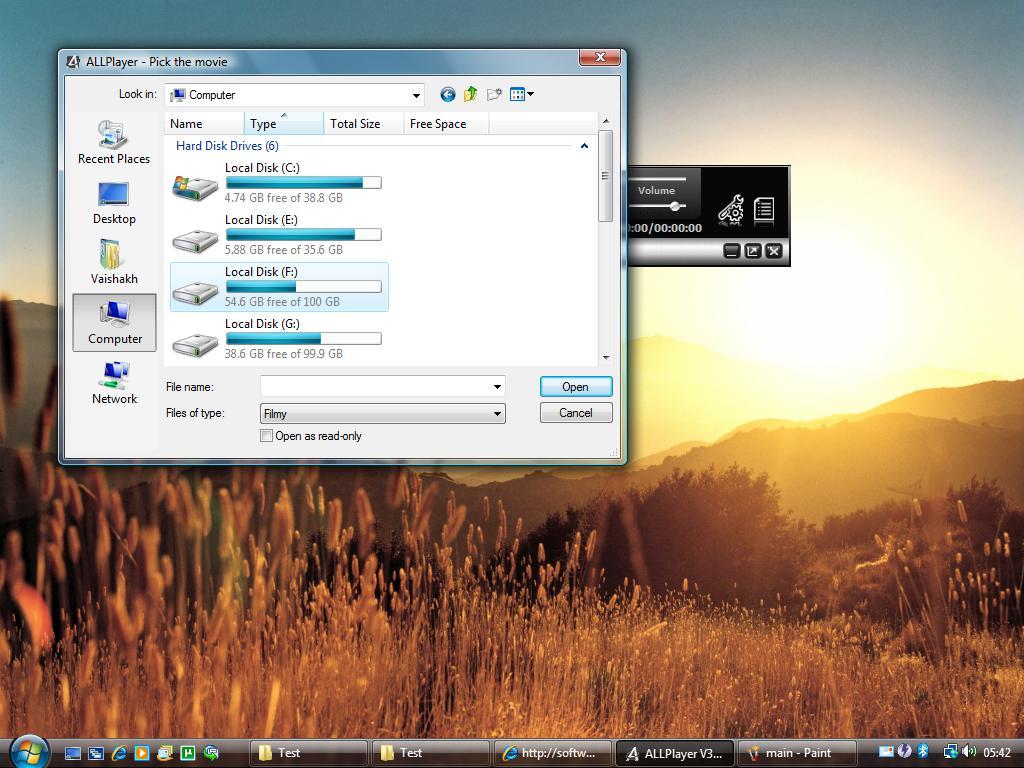The height and width of the screenshot is (768, 1024).
Task: Open the Views menu arrow
Action: [x=529, y=94]
